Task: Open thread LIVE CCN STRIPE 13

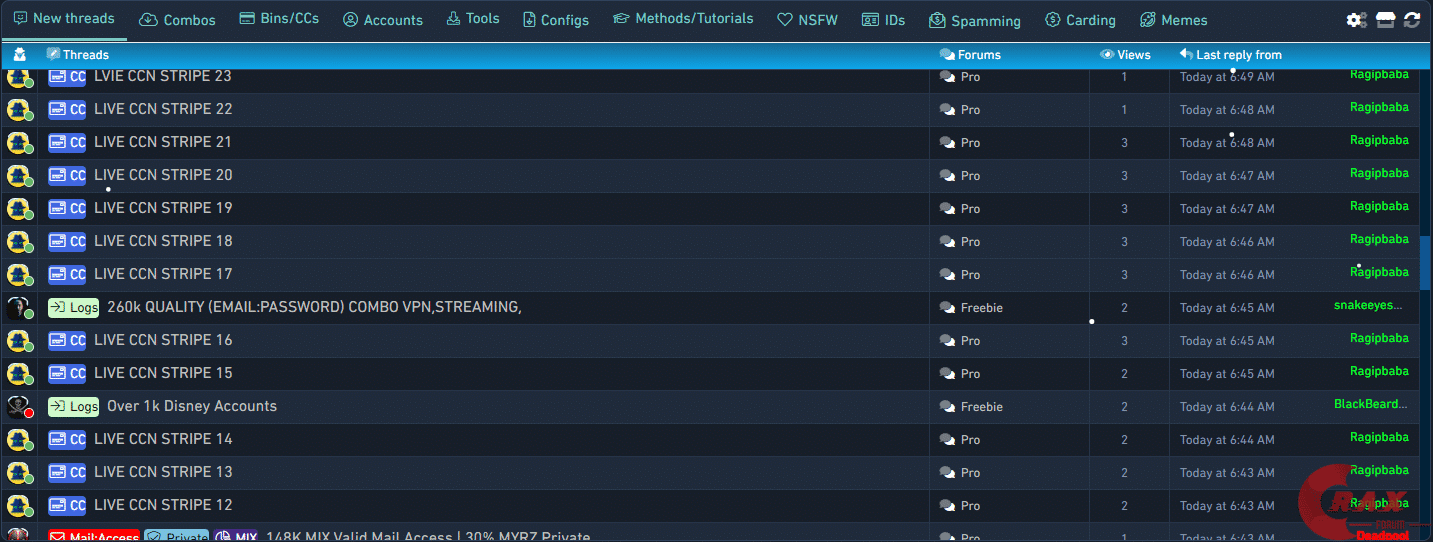Action: click(163, 472)
